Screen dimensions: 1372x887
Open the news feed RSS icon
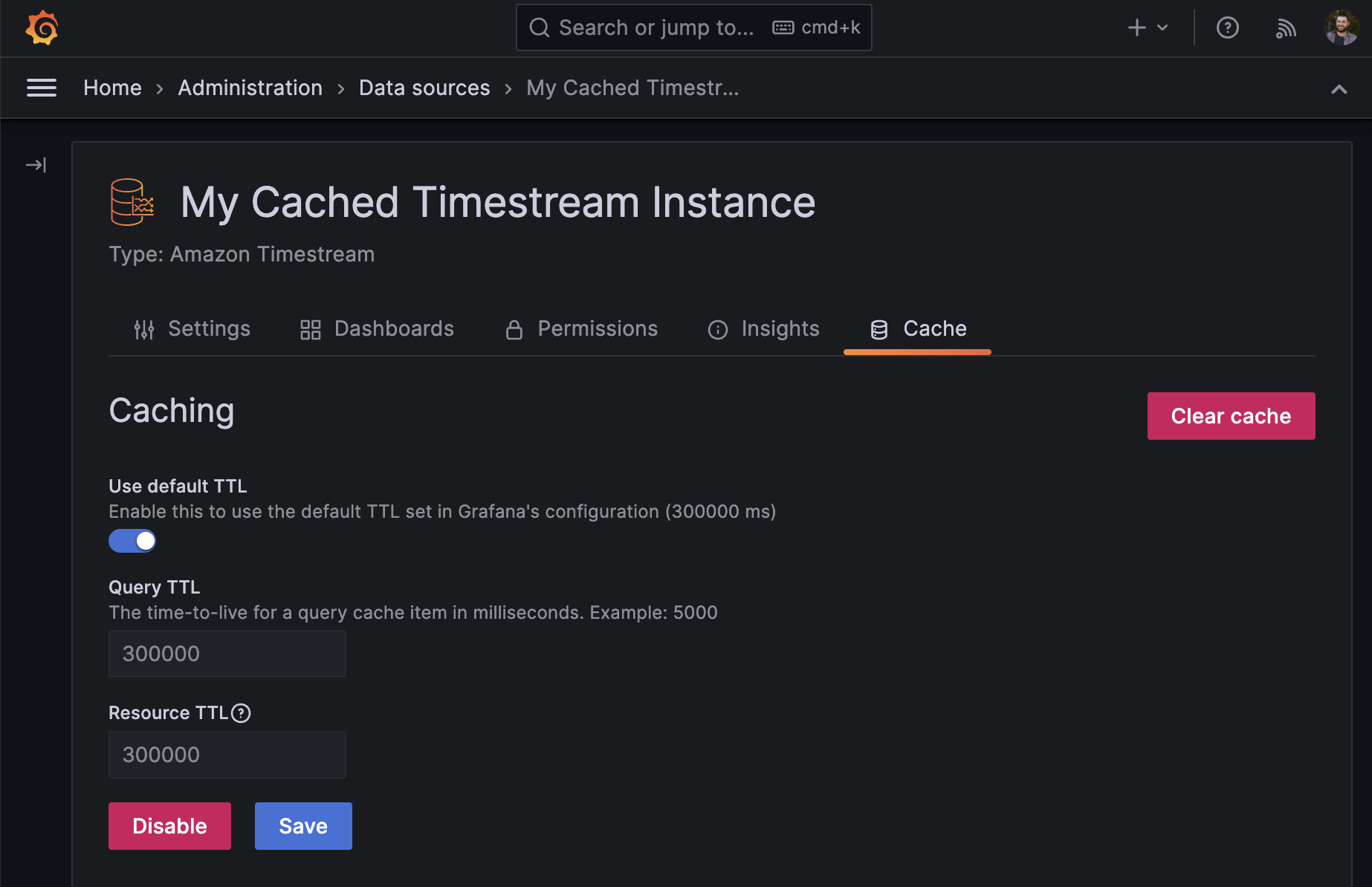pos(1286,28)
